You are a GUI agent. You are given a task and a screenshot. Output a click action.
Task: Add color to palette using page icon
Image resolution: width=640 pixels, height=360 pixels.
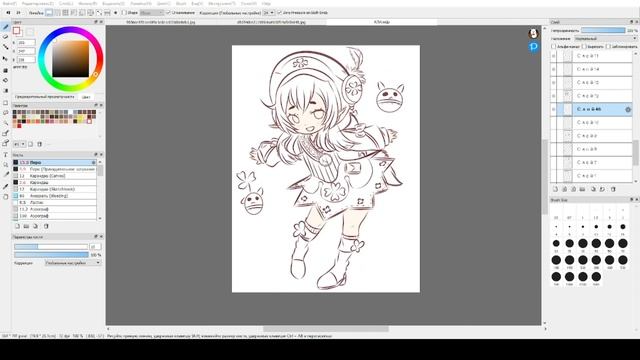(30, 144)
